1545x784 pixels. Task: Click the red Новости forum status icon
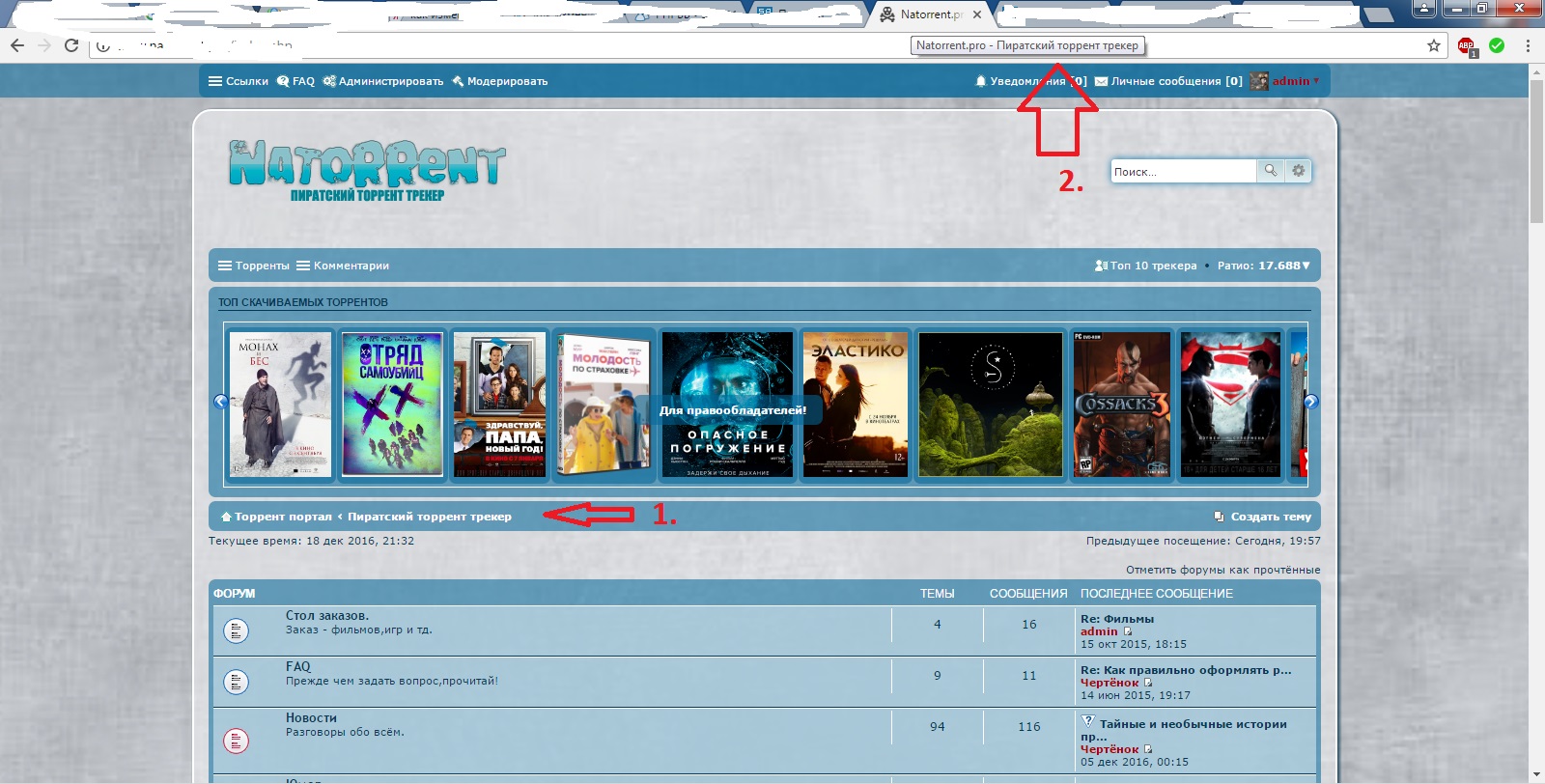pyautogui.click(x=236, y=741)
